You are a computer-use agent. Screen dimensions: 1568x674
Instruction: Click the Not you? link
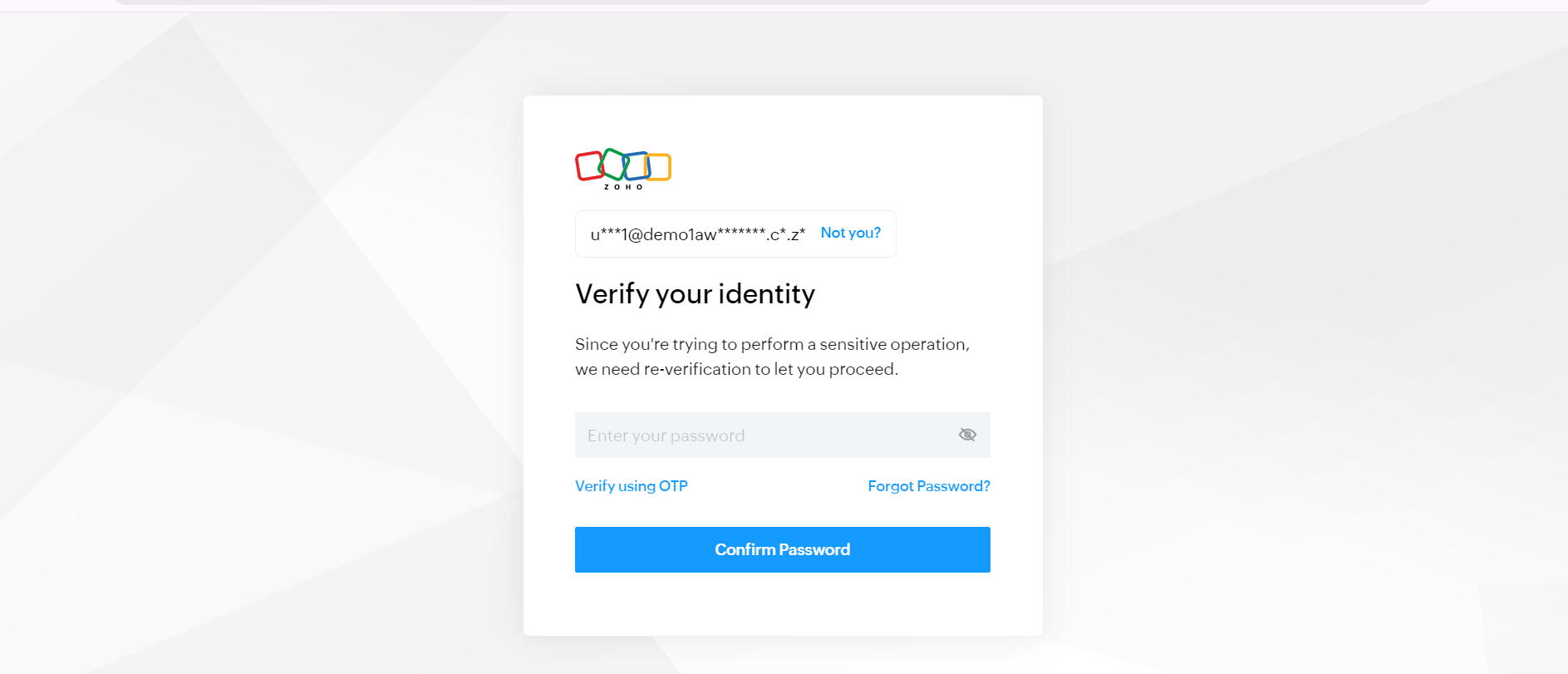tap(850, 233)
